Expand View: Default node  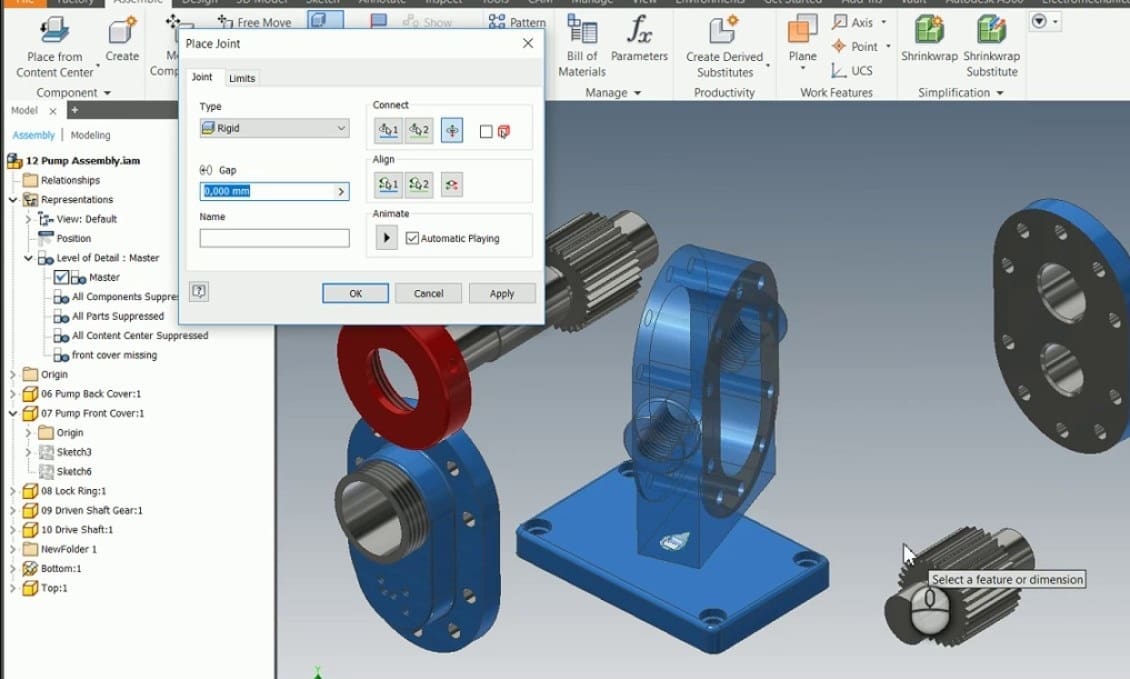point(28,219)
